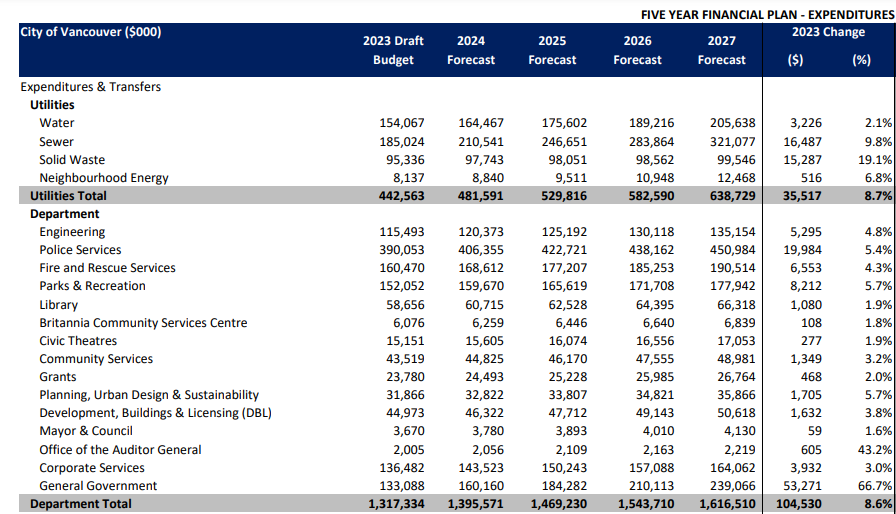Select Department Total 2027 value 1,616,510
Screen dimensions: 896x514
click(727, 504)
